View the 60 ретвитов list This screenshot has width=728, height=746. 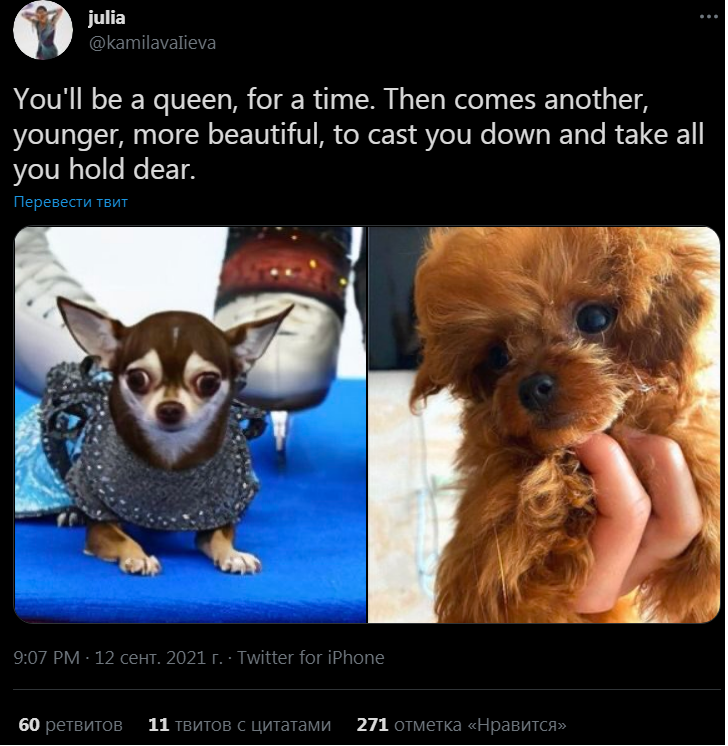[70, 725]
